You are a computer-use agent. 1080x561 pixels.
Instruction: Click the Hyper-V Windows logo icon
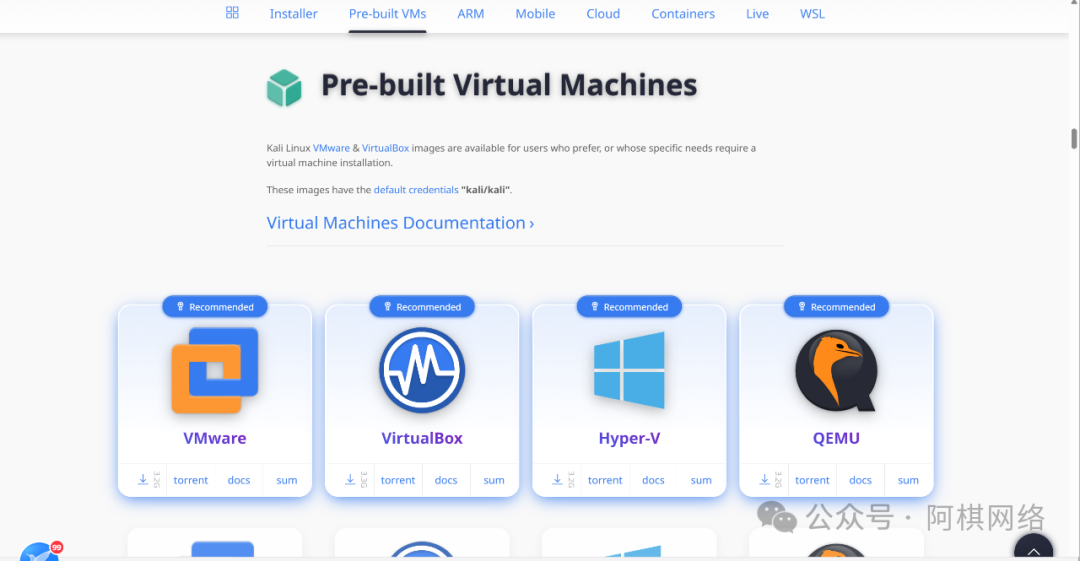click(629, 370)
